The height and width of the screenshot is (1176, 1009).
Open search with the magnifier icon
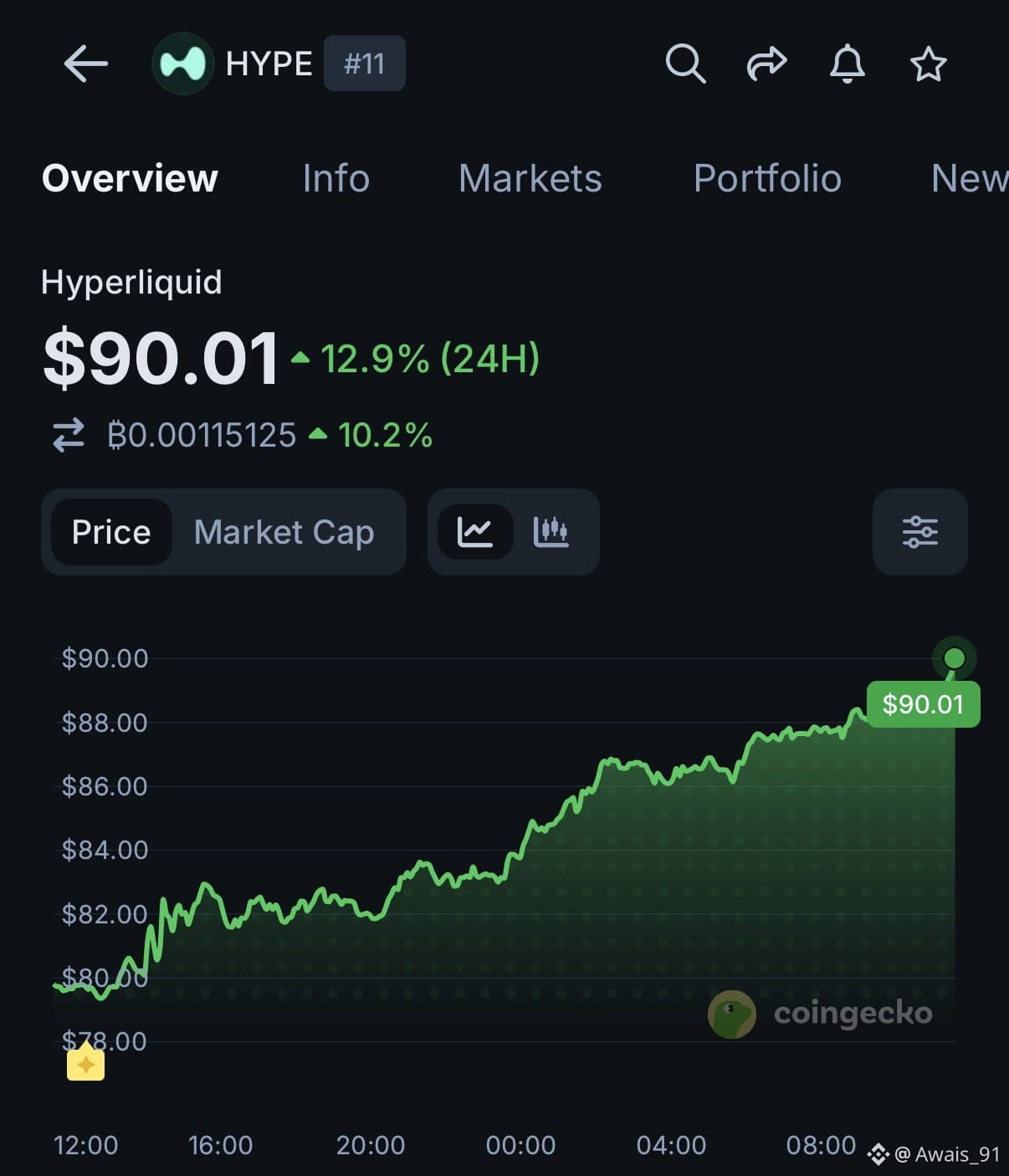pyautogui.click(x=685, y=64)
